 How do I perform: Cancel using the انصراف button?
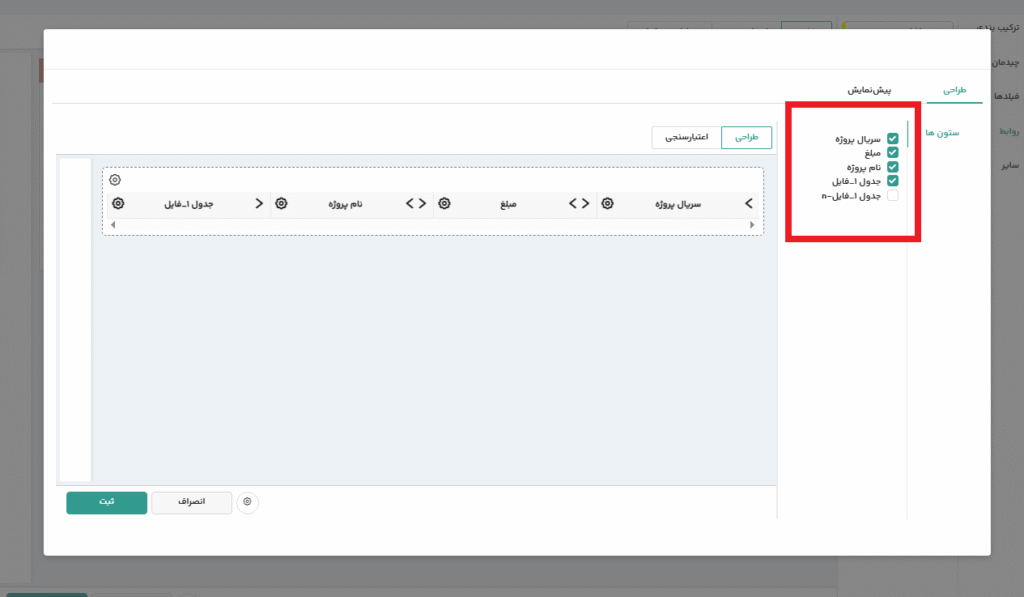191,503
